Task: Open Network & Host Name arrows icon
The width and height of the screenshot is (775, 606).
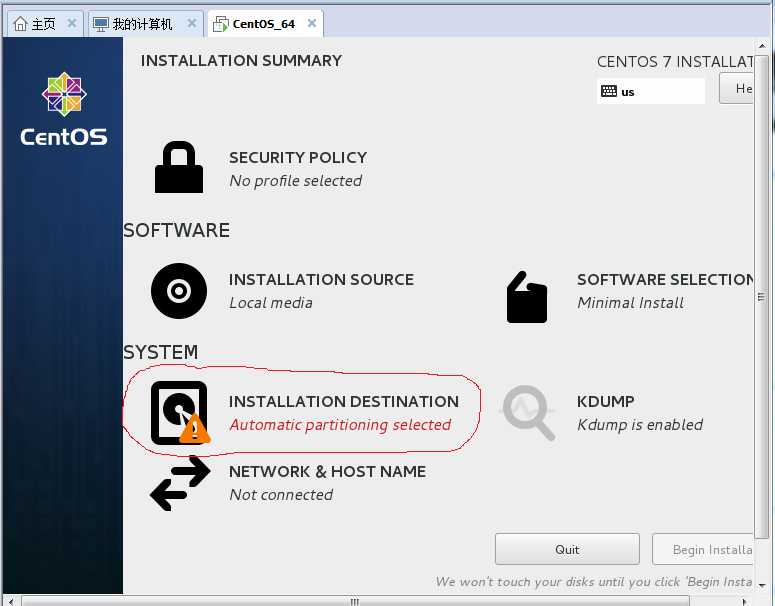Action: click(x=180, y=483)
